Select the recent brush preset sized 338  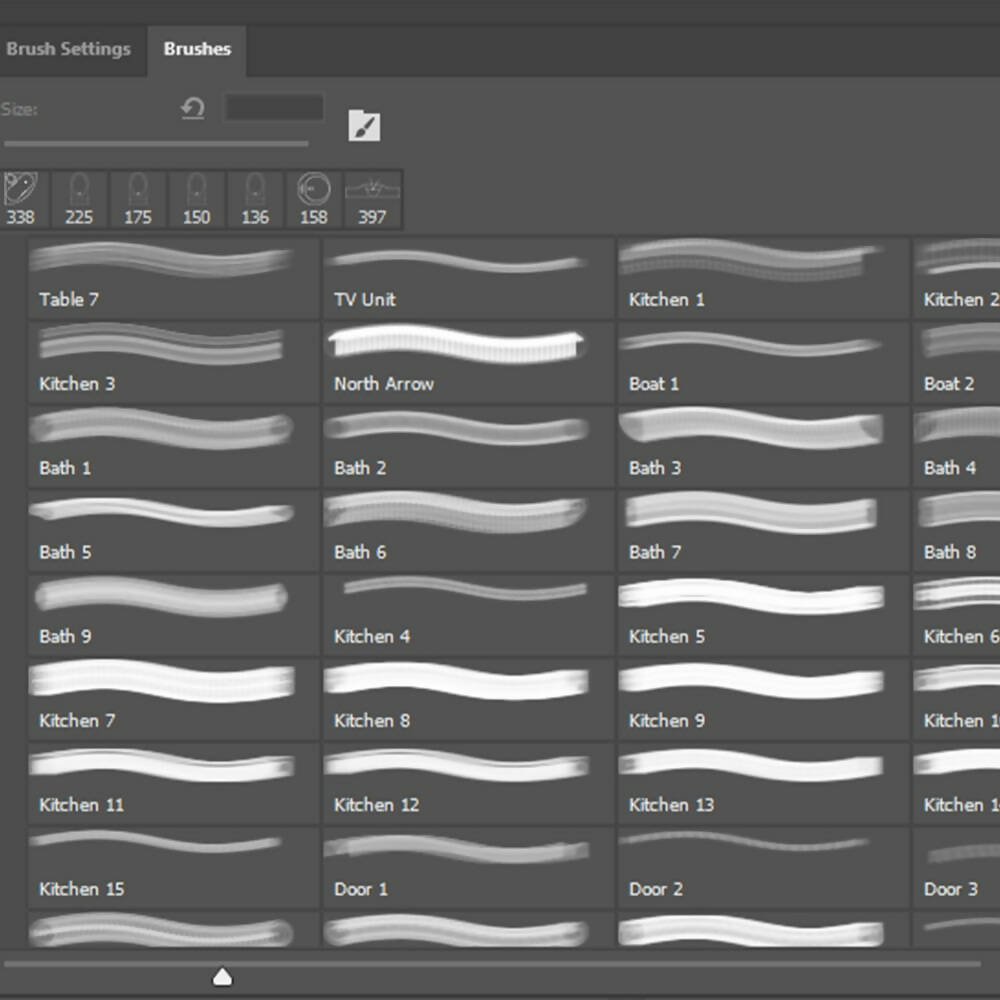(x=20, y=199)
